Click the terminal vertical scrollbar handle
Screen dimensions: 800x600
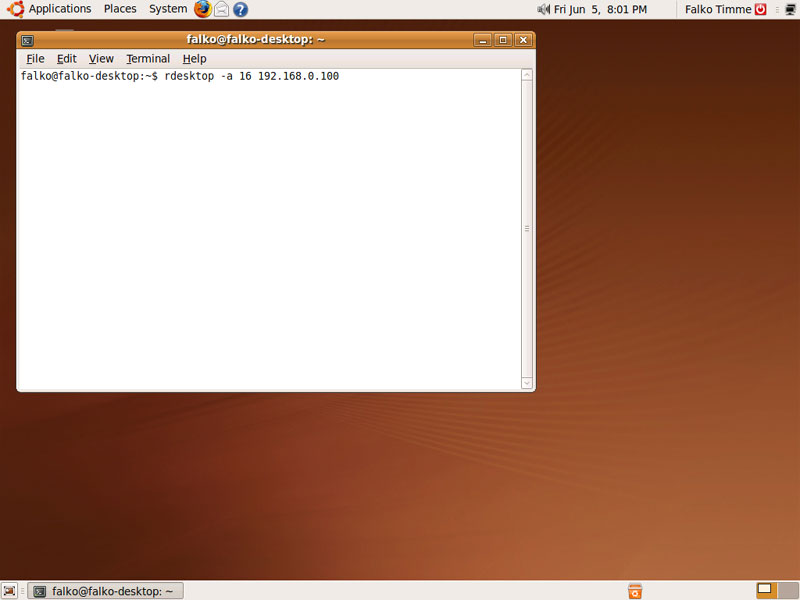pyautogui.click(x=527, y=229)
